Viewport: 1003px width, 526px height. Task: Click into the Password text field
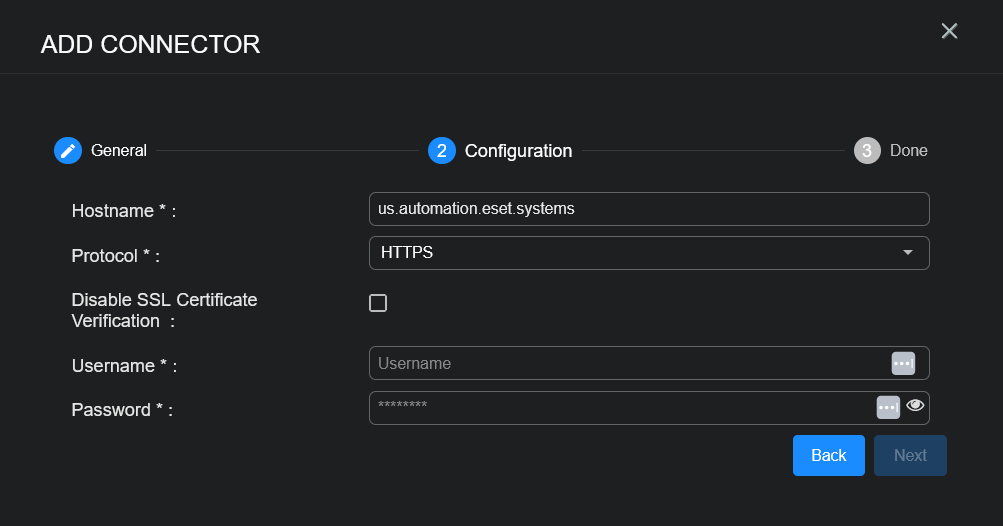point(620,407)
